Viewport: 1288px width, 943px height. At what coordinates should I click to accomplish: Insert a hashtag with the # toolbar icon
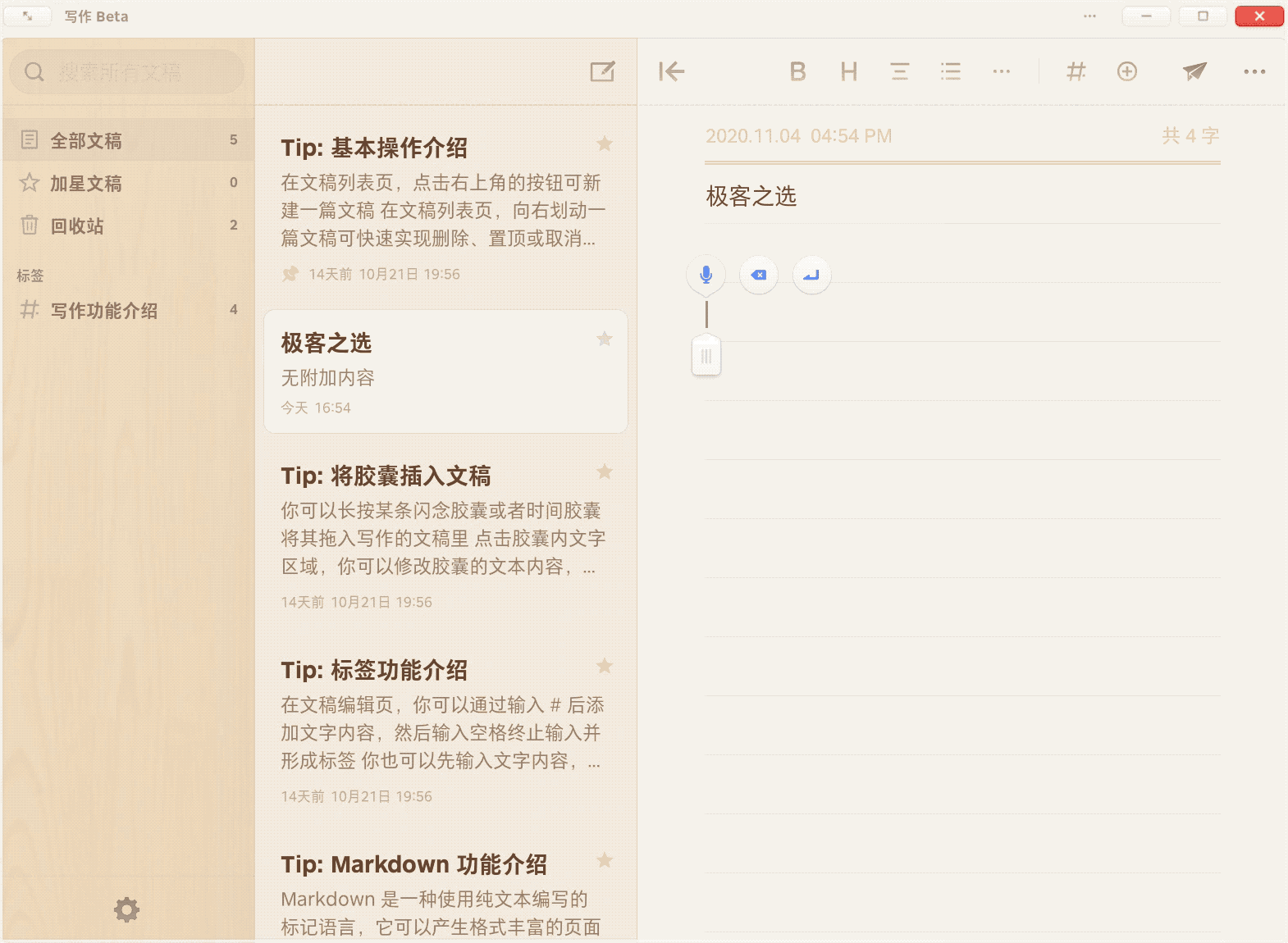coord(1076,72)
